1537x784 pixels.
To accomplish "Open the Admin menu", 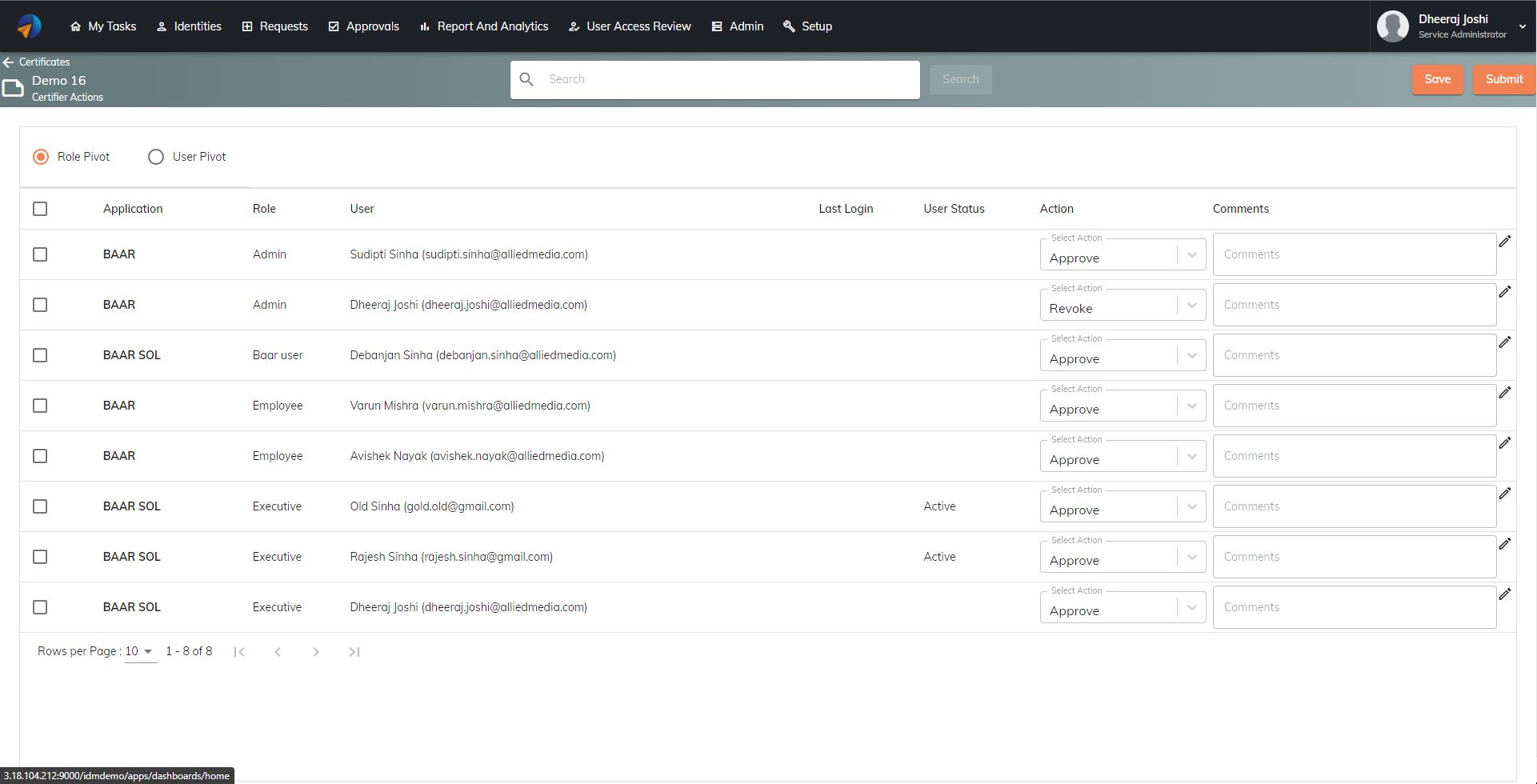I will 738,26.
